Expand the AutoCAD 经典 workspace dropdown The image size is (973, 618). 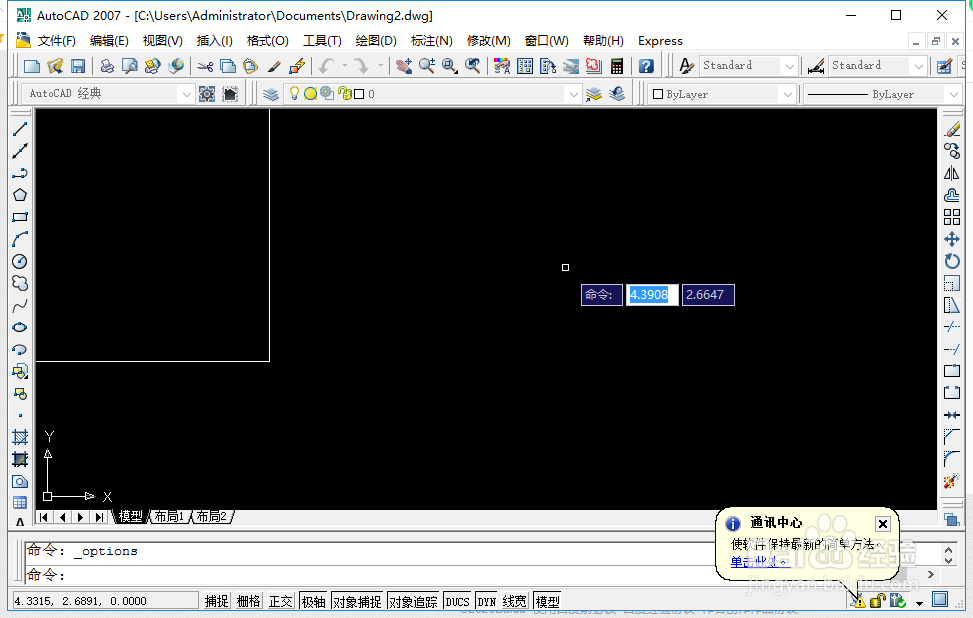click(186, 94)
